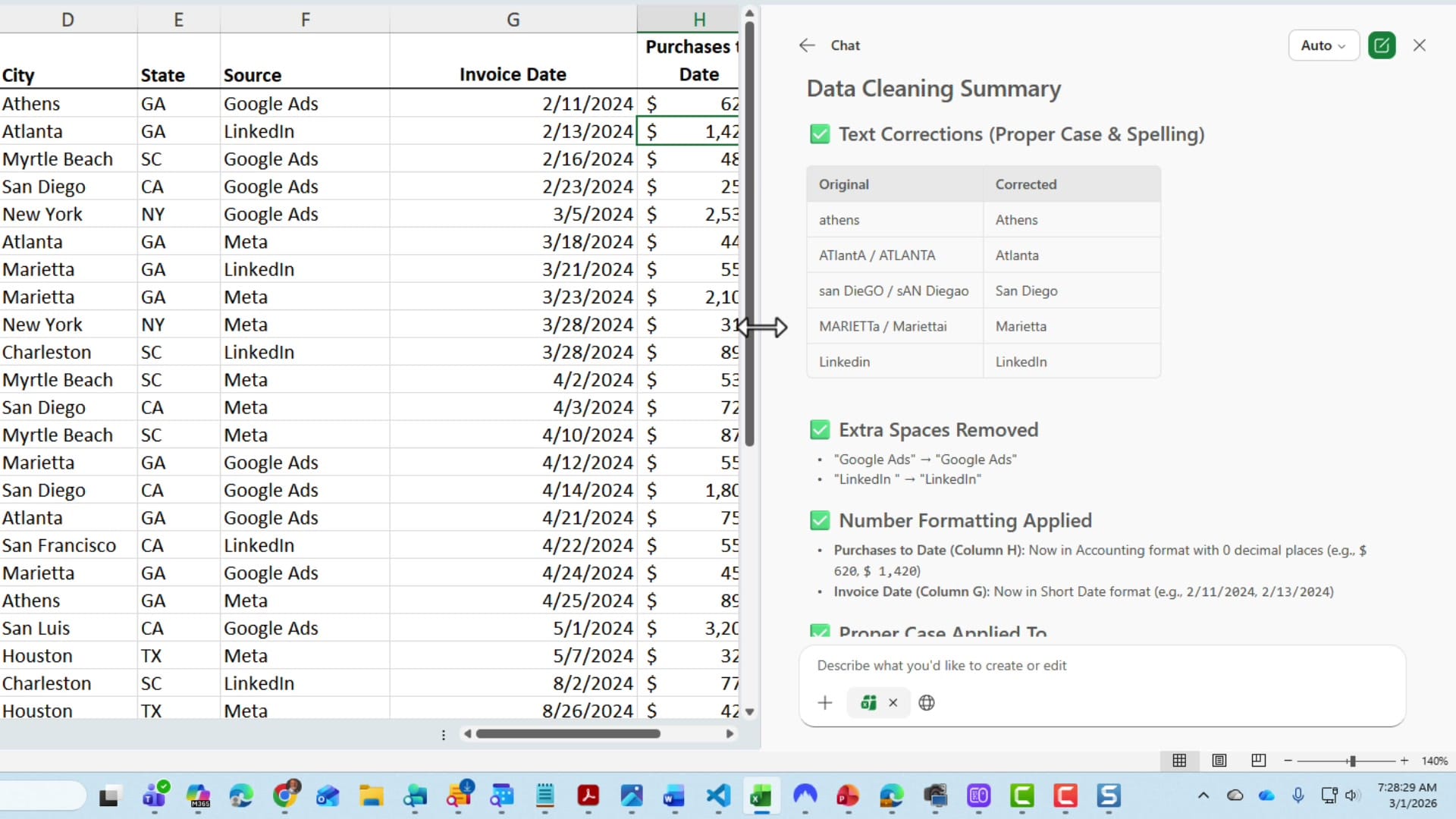Close the Chat panel
Screen dimensions: 1456x819
click(1419, 45)
